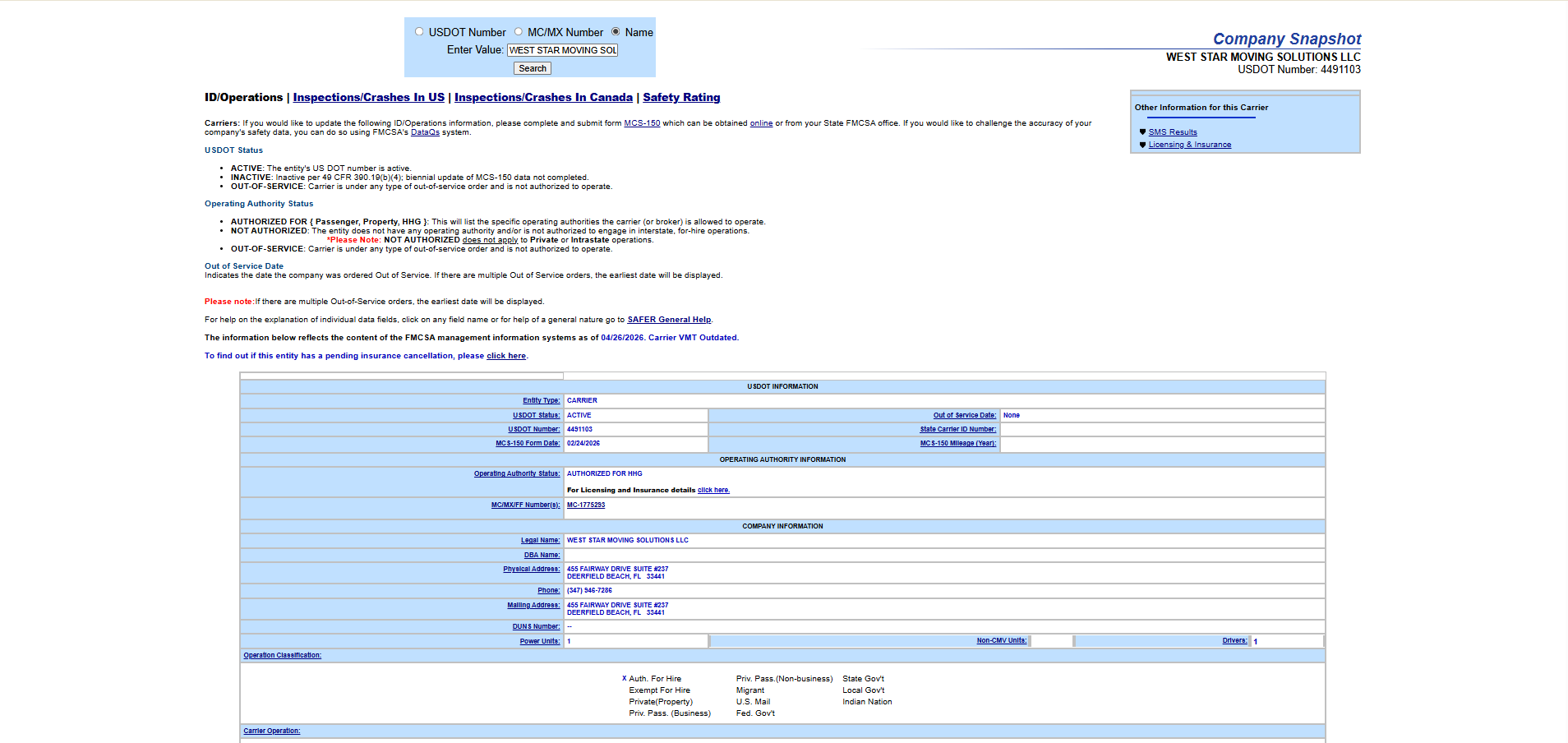Open the Physical Address field help
This screenshot has height=743, width=1568.
[x=531, y=569]
